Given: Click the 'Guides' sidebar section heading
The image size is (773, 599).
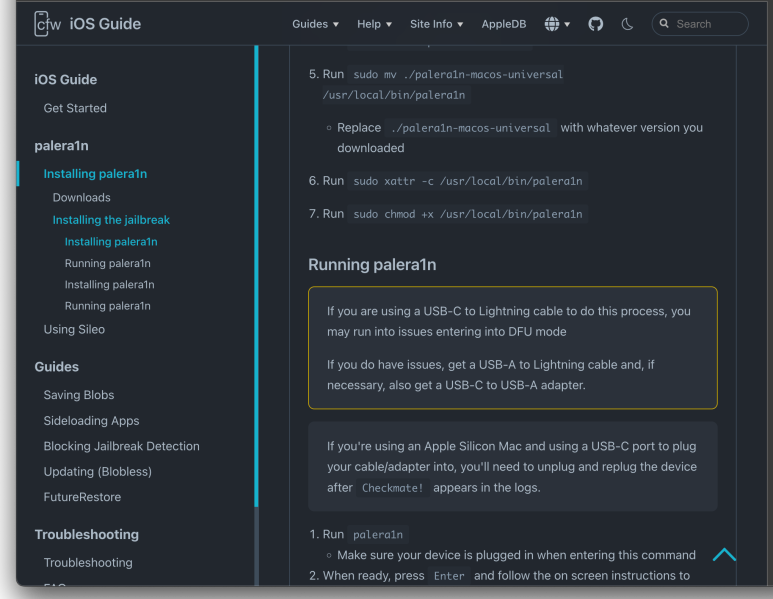Looking at the screenshot, I should pos(56,367).
